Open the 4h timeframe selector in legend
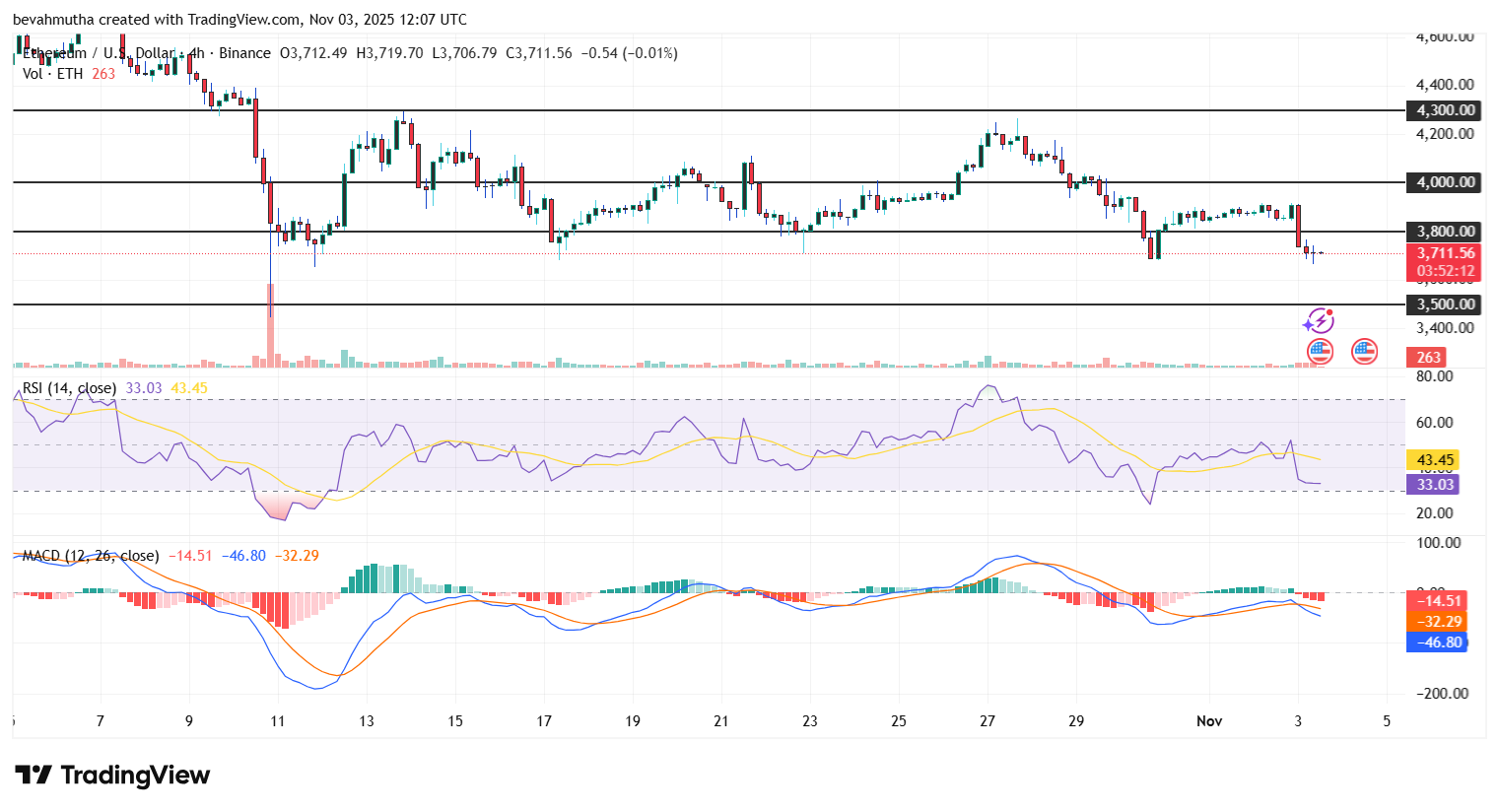Viewport: 1499px width, 812px height. (196, 54)
